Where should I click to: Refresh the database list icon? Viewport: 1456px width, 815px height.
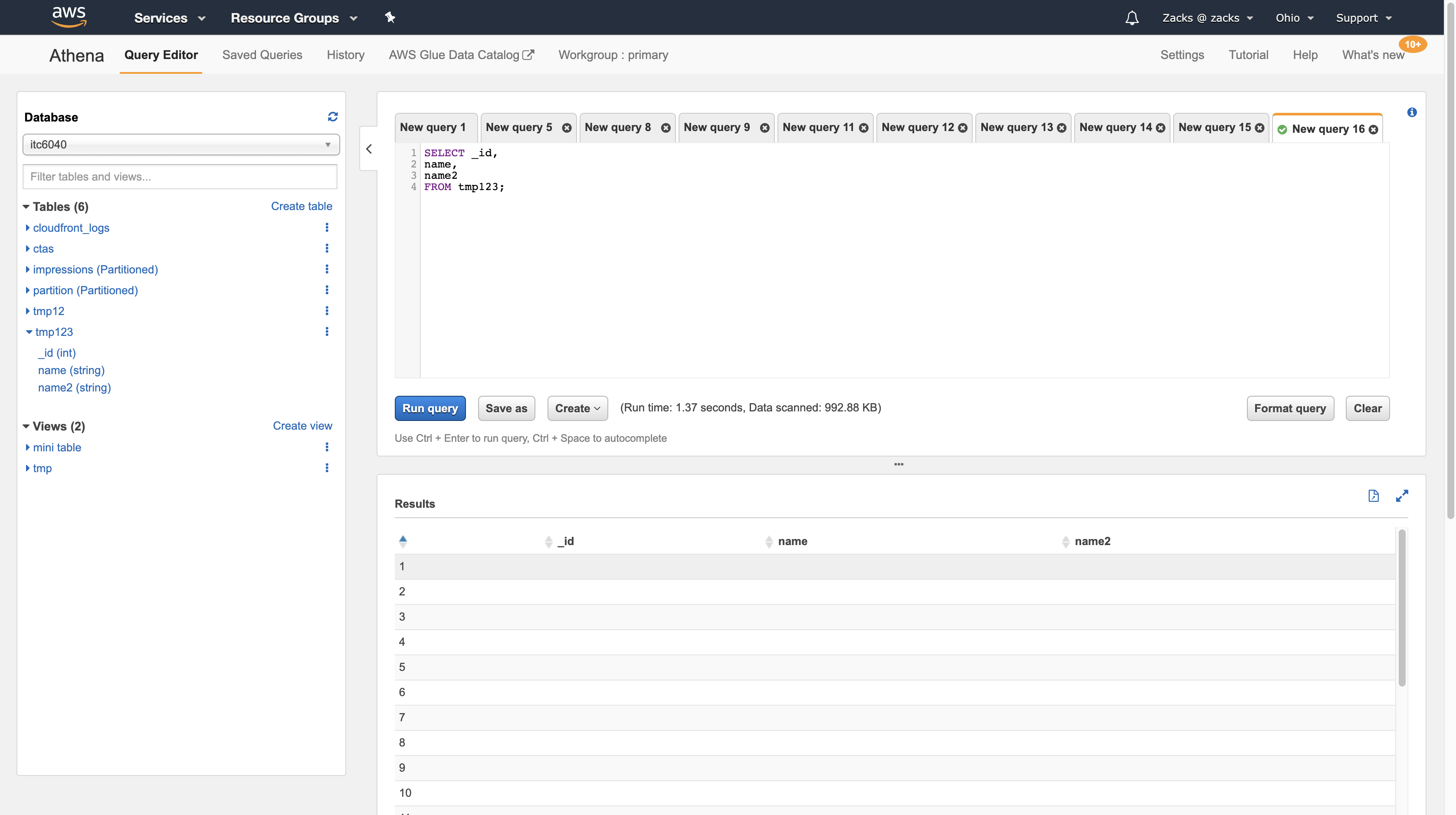coord(332,116)
